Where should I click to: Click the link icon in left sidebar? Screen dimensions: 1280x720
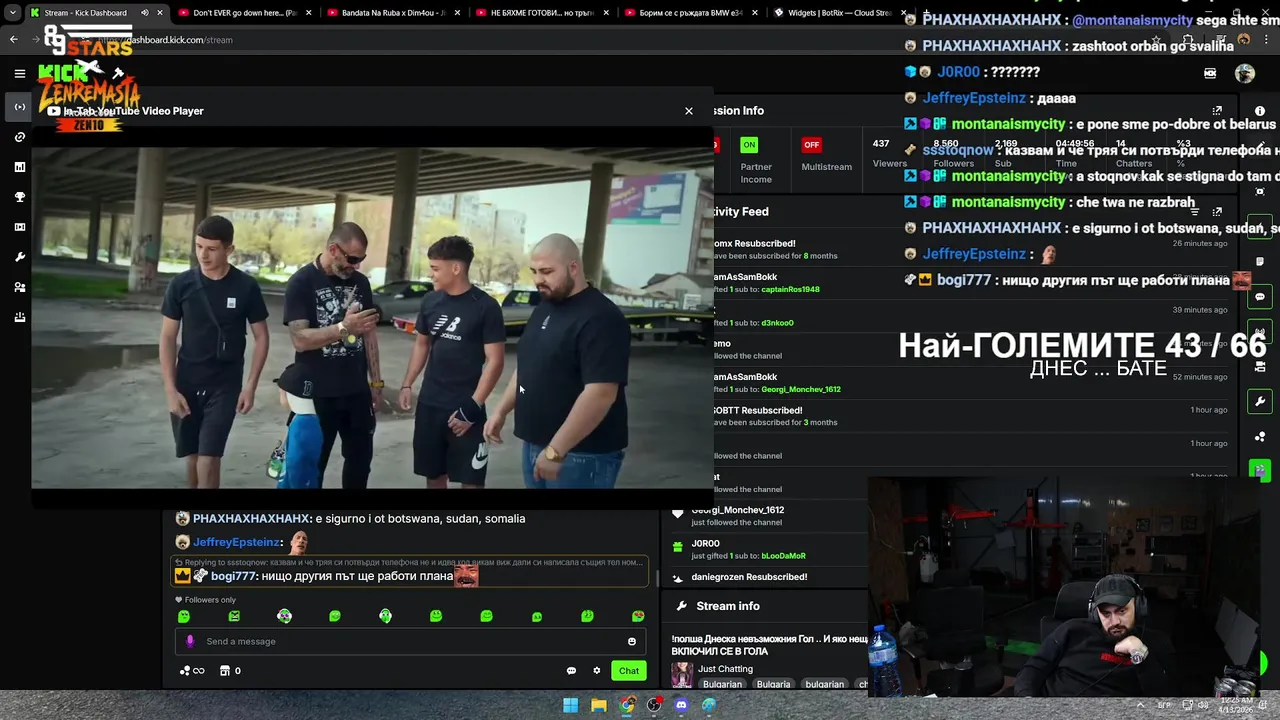pos(19,137)
